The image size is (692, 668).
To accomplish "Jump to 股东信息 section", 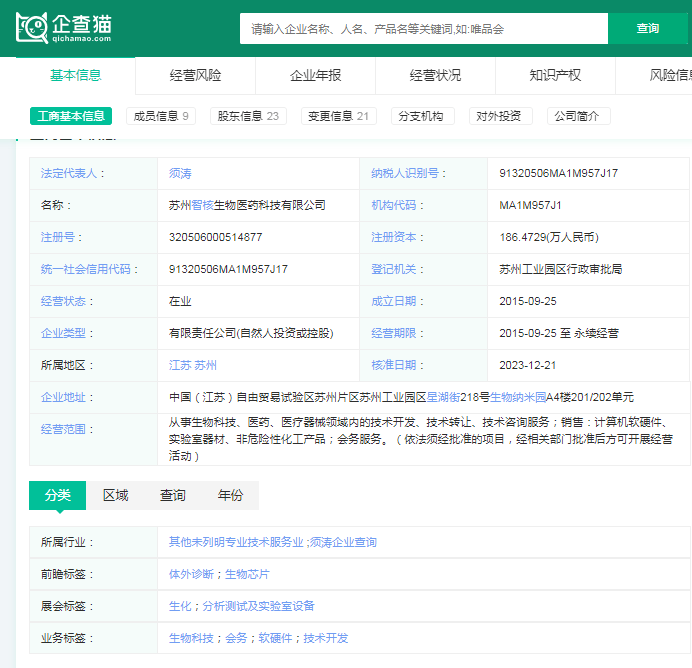I will point(247,116).
